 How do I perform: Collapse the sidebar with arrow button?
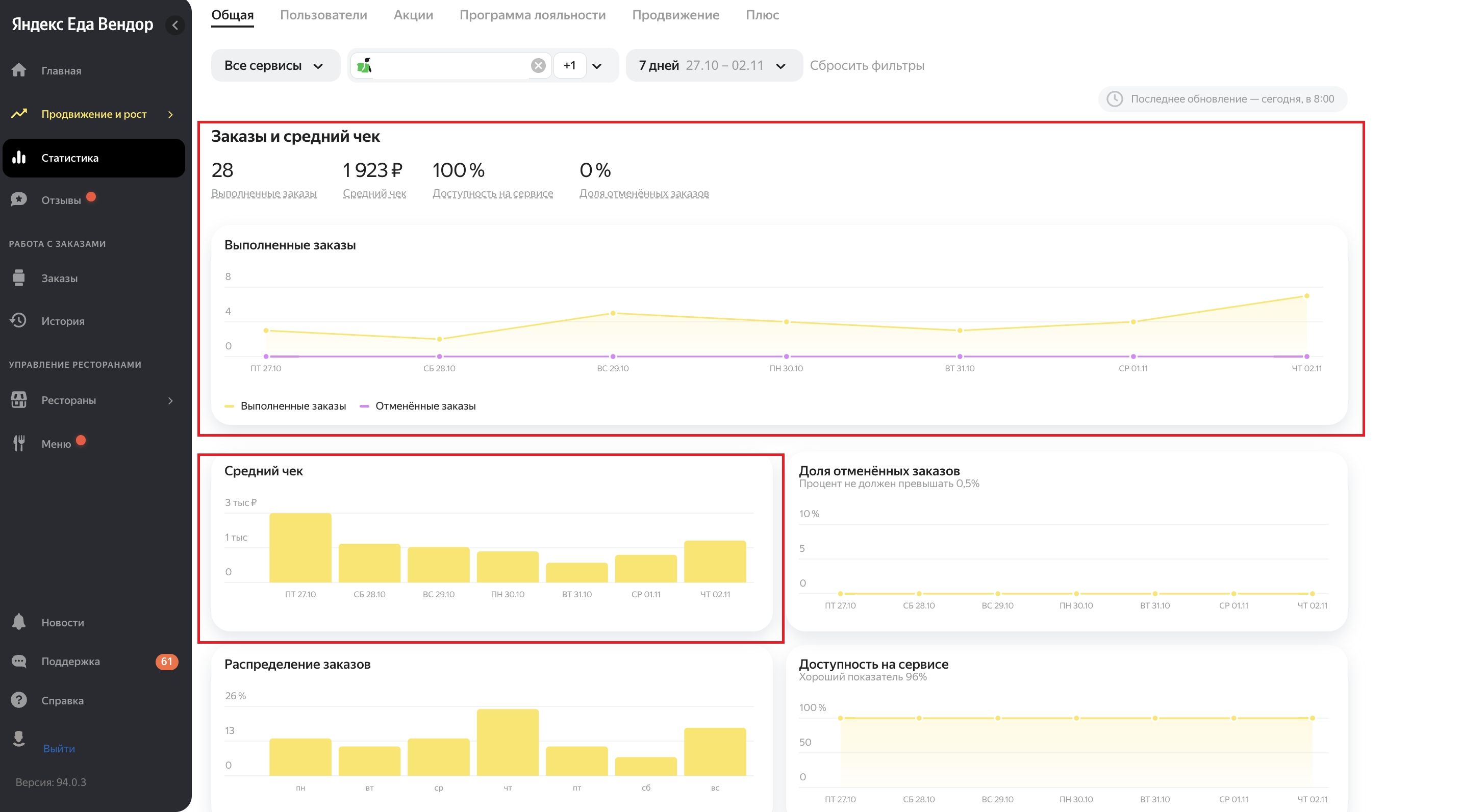(x=174, y=25)
